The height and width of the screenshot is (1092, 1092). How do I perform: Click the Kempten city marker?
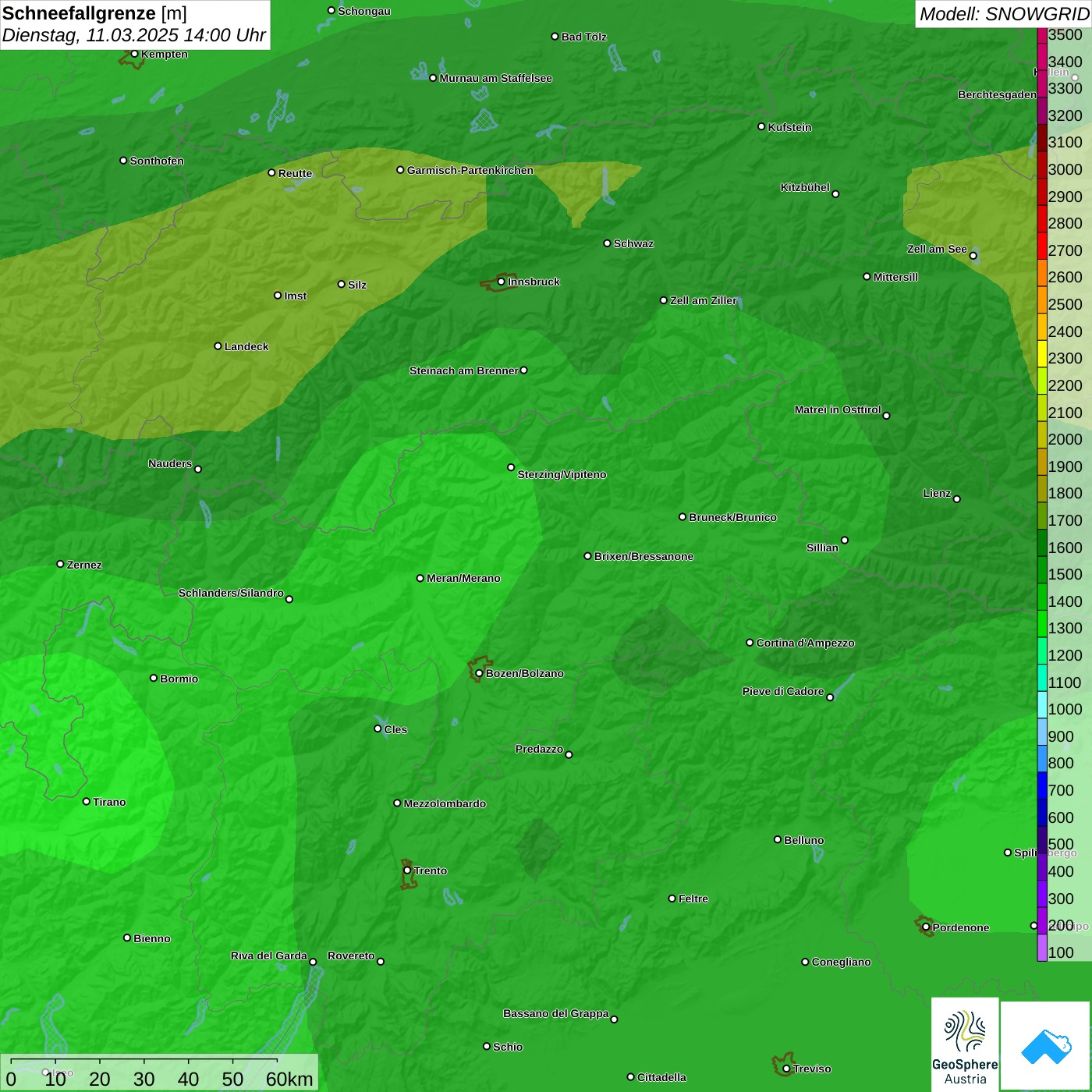(x=134, y=54)
